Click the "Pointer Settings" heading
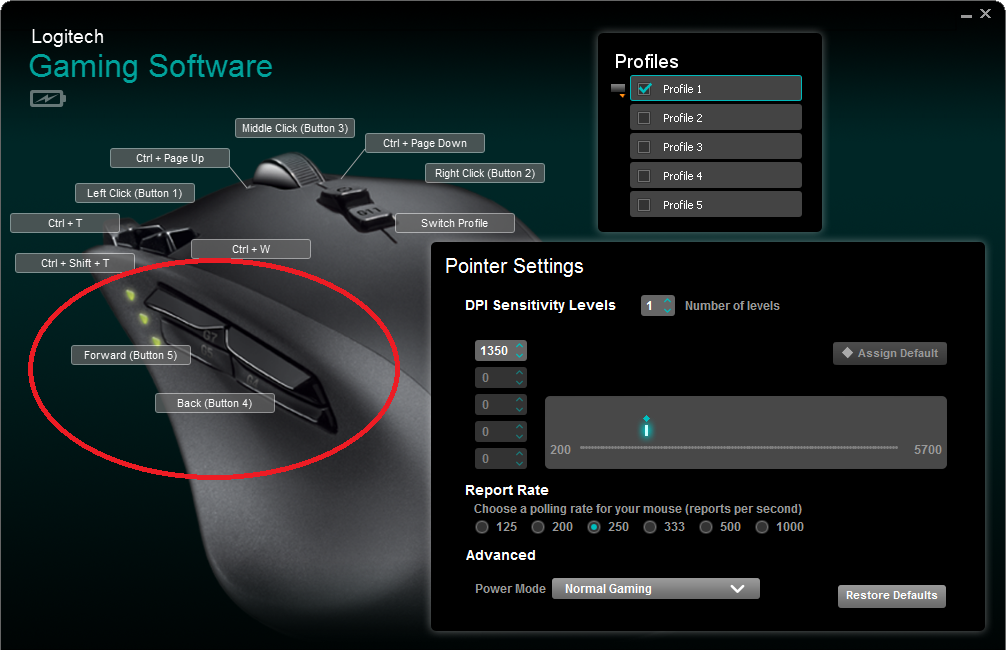The height and width of the screenshot is (650, 1006). (515, 266)
